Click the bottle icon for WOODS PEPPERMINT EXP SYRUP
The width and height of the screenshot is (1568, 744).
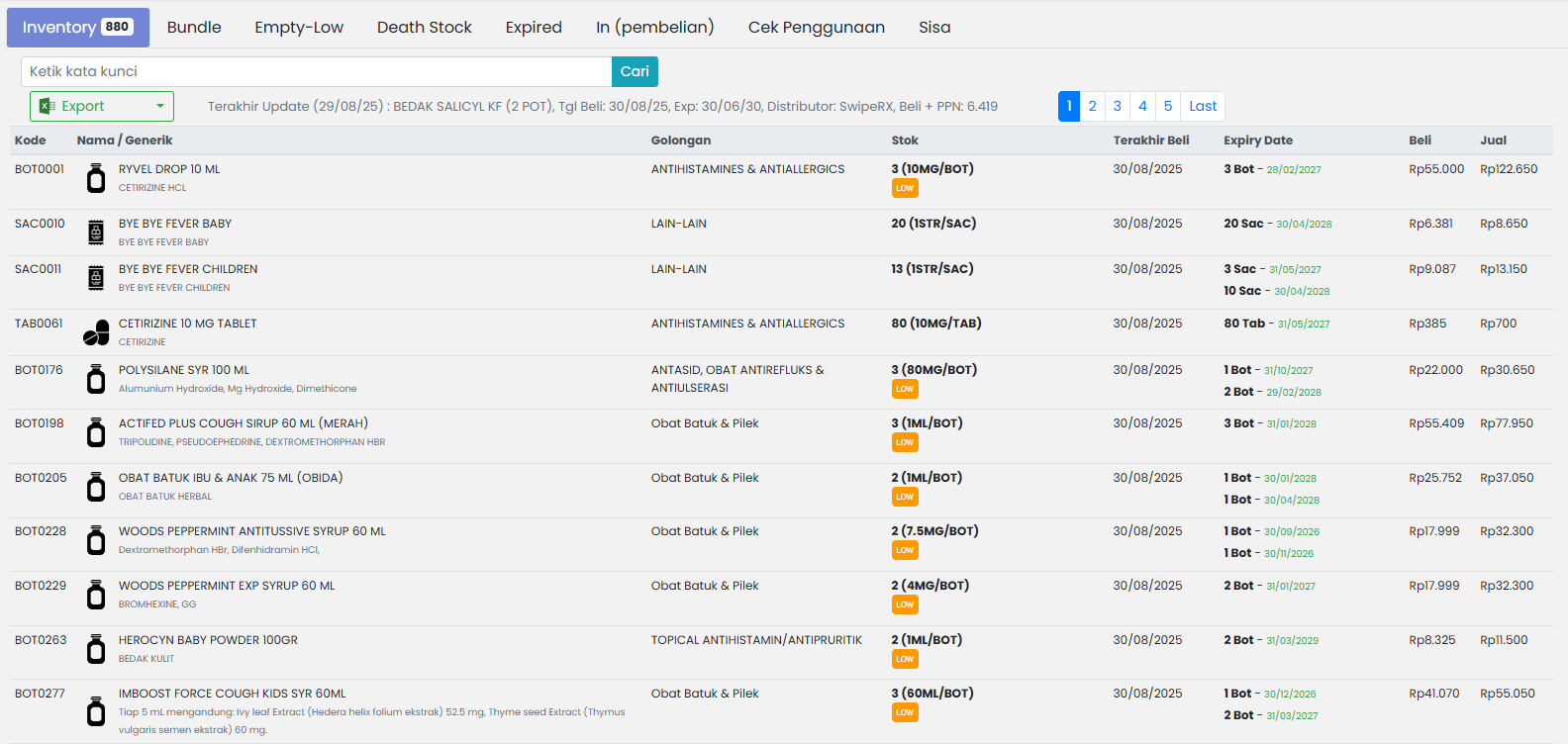tap(96, 595)
